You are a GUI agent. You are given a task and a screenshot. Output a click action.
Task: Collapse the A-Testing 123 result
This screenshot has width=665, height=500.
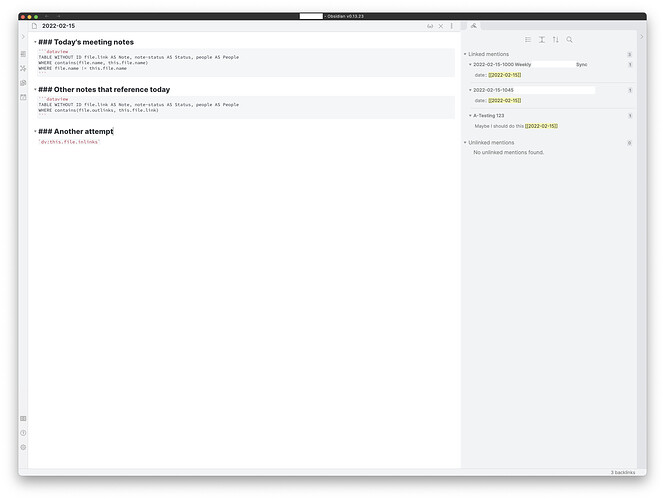click(x=470, y=115)
